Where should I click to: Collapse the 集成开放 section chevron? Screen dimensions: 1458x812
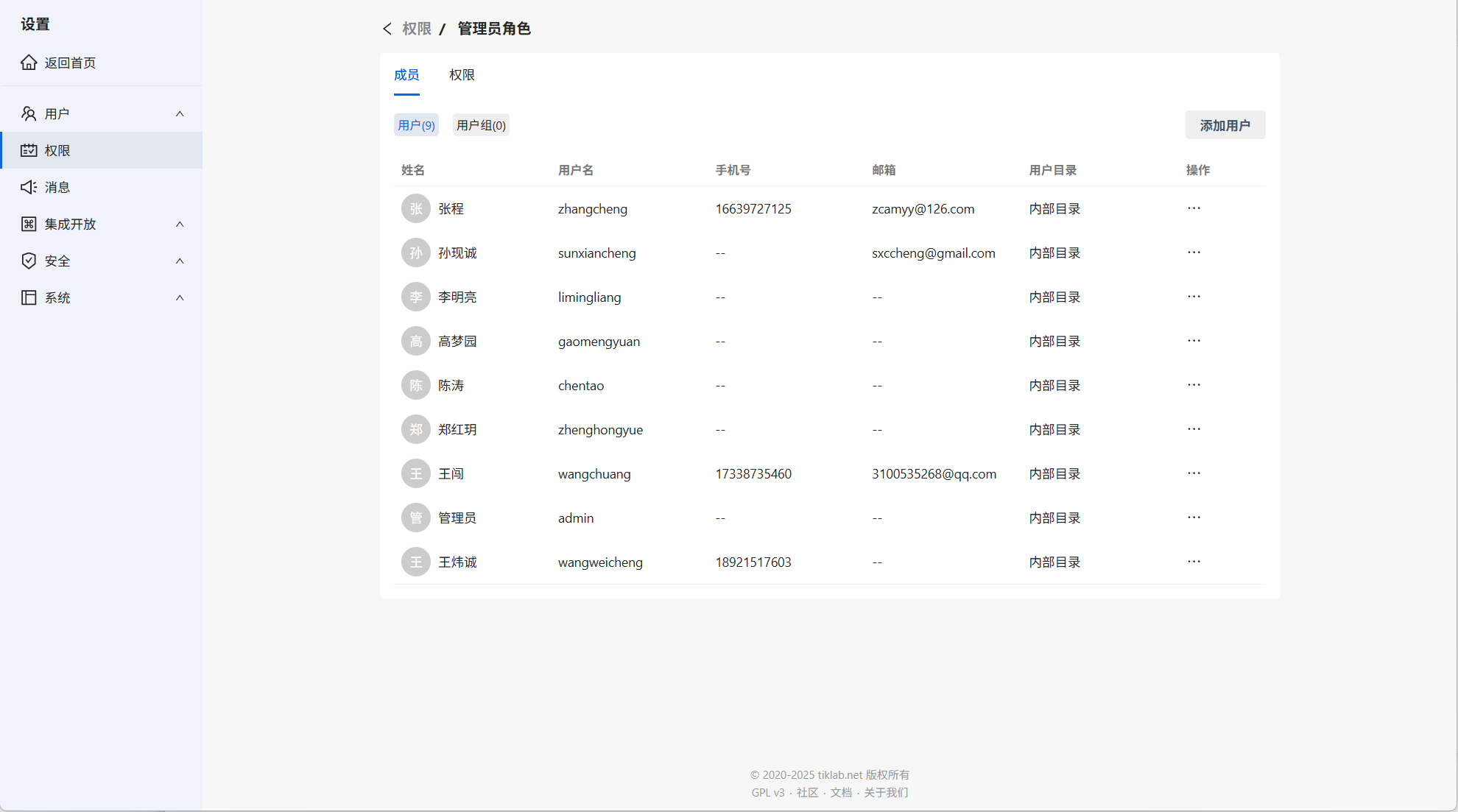[180, 224]
